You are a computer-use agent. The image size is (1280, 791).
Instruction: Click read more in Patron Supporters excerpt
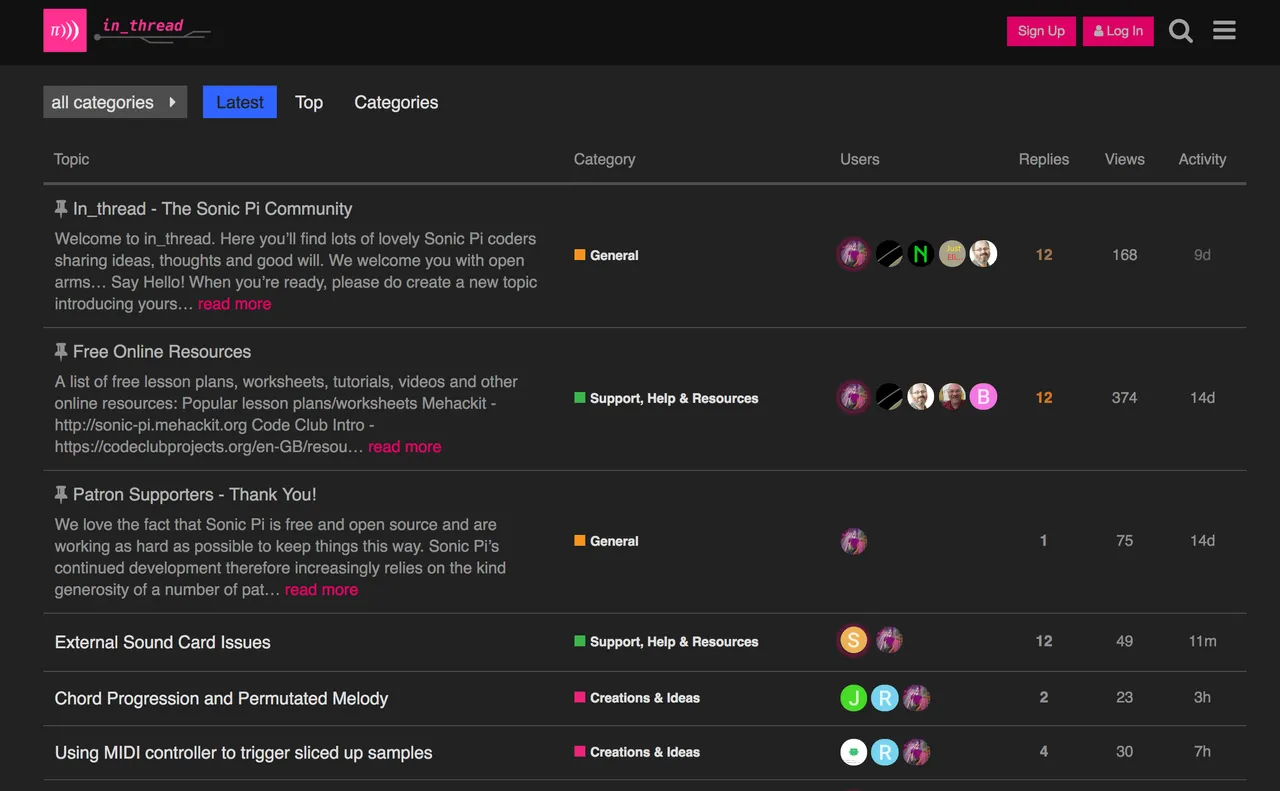pyautogui.click(x=321, y=590)
